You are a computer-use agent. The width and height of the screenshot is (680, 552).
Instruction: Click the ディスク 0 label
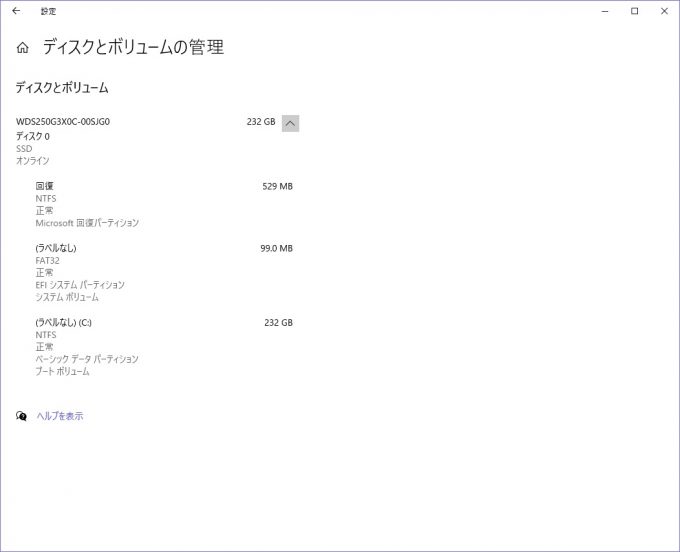(33, 136)
